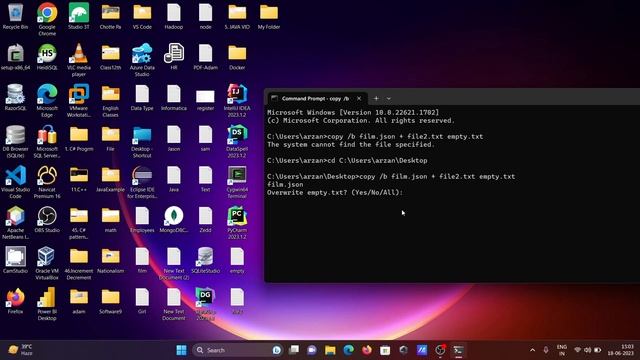
Task: Select Power BI Desktop shortcut icon
Action: click(47, 304)
